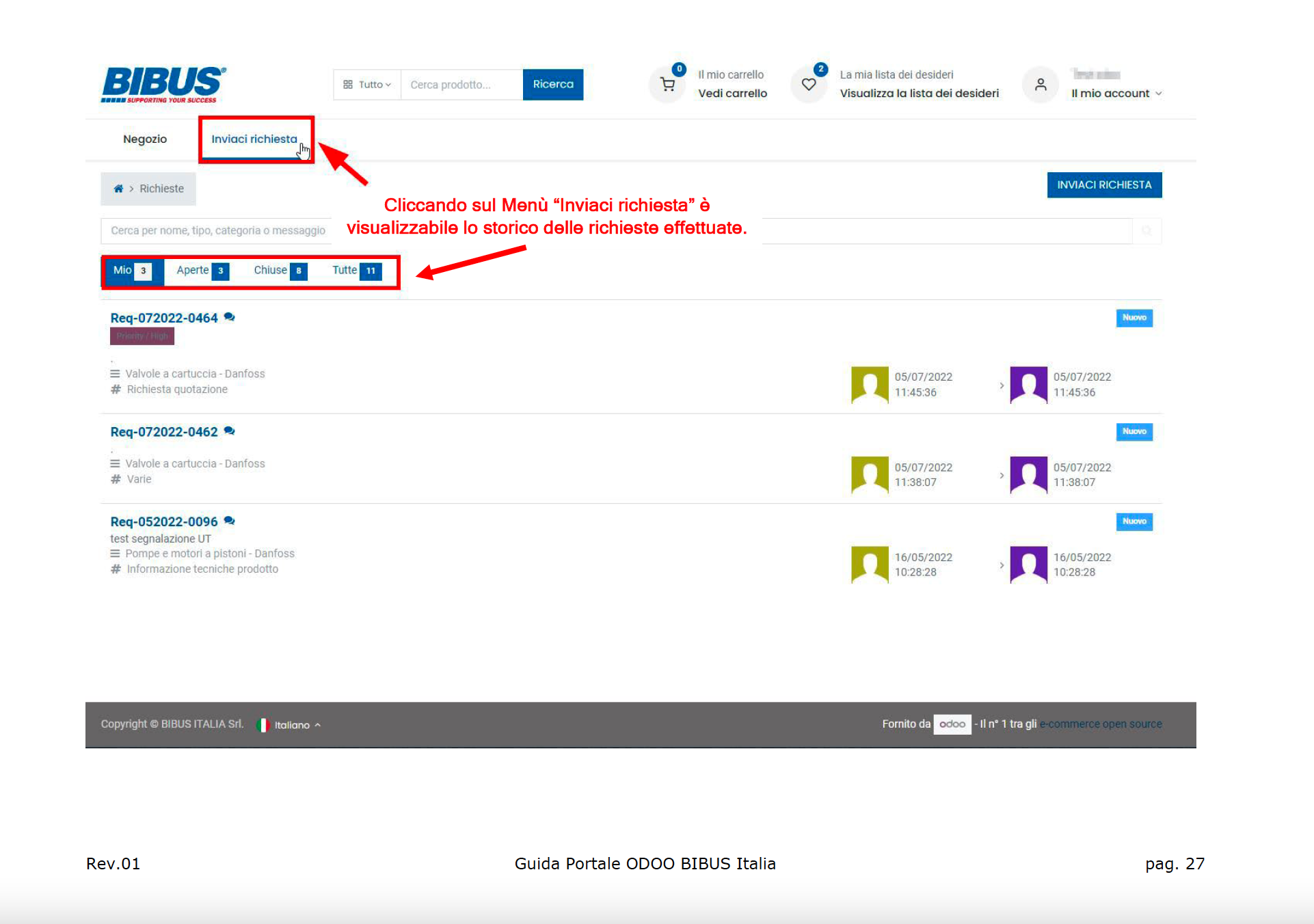Click the Cerca prodotto search field
This screenshot has width=1314, height=924.
click(461, 85)
